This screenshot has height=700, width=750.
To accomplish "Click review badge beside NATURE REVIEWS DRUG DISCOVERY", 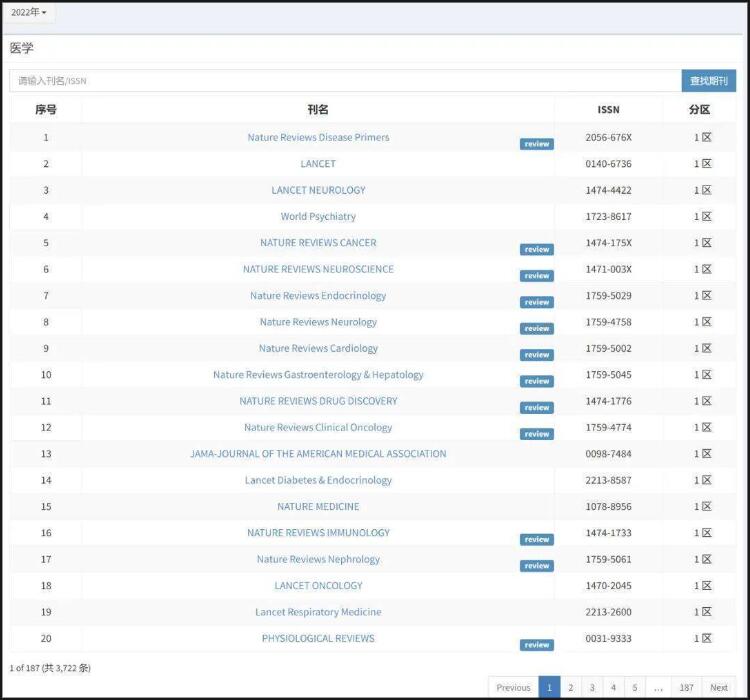I will coord(536,408).
